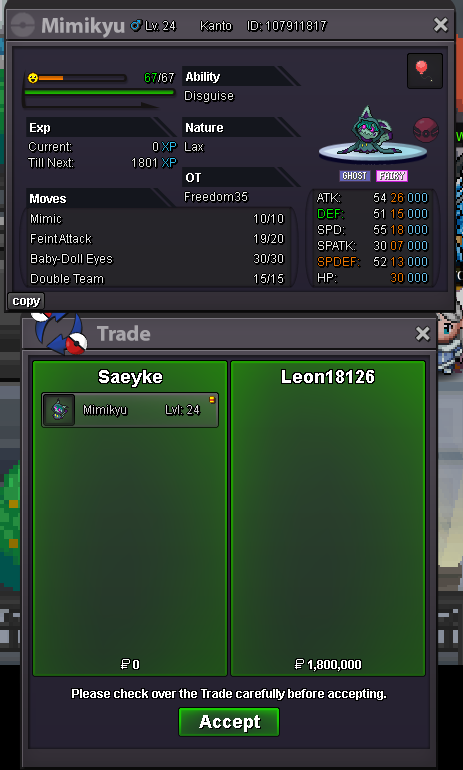Image resolution: width=463 pixels, height=770 pixels.
Task: Click the Mimikyu thumbnail in Saeyke's trade slot
Action: (x=59, y=410)
